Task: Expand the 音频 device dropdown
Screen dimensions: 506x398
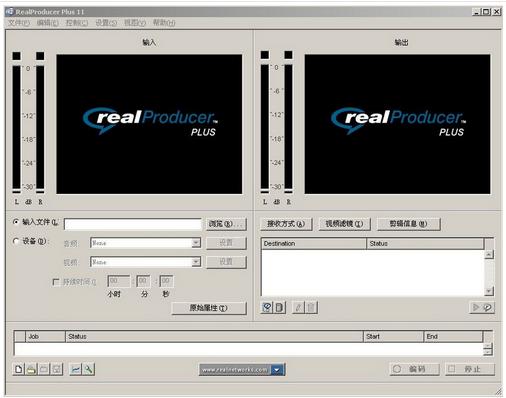Action: [196, 243]
